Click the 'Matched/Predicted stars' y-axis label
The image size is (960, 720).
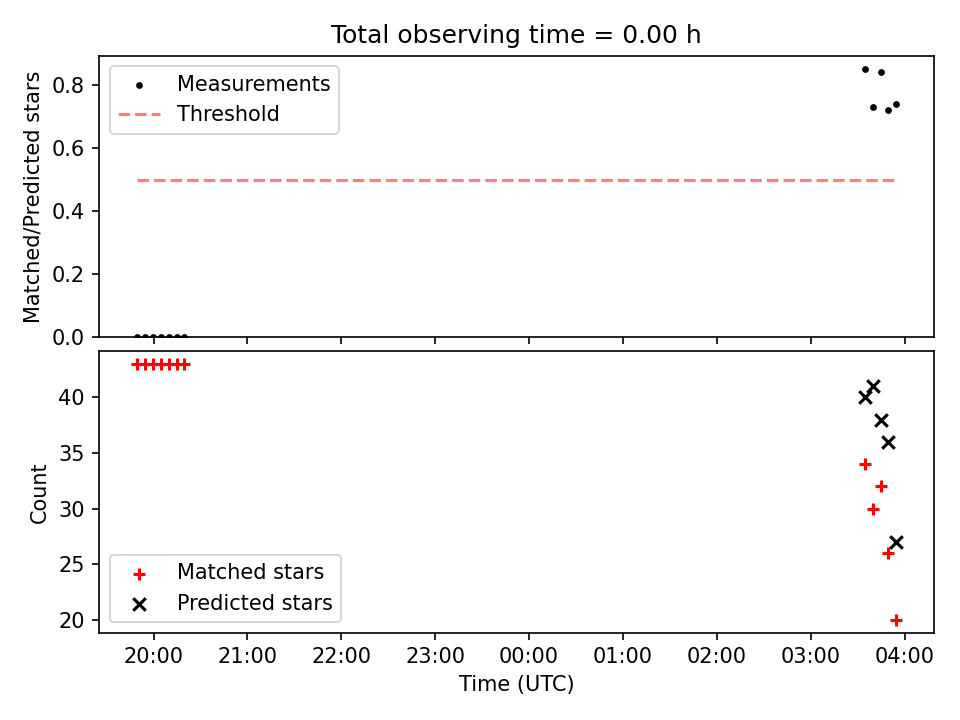[32, 197]
